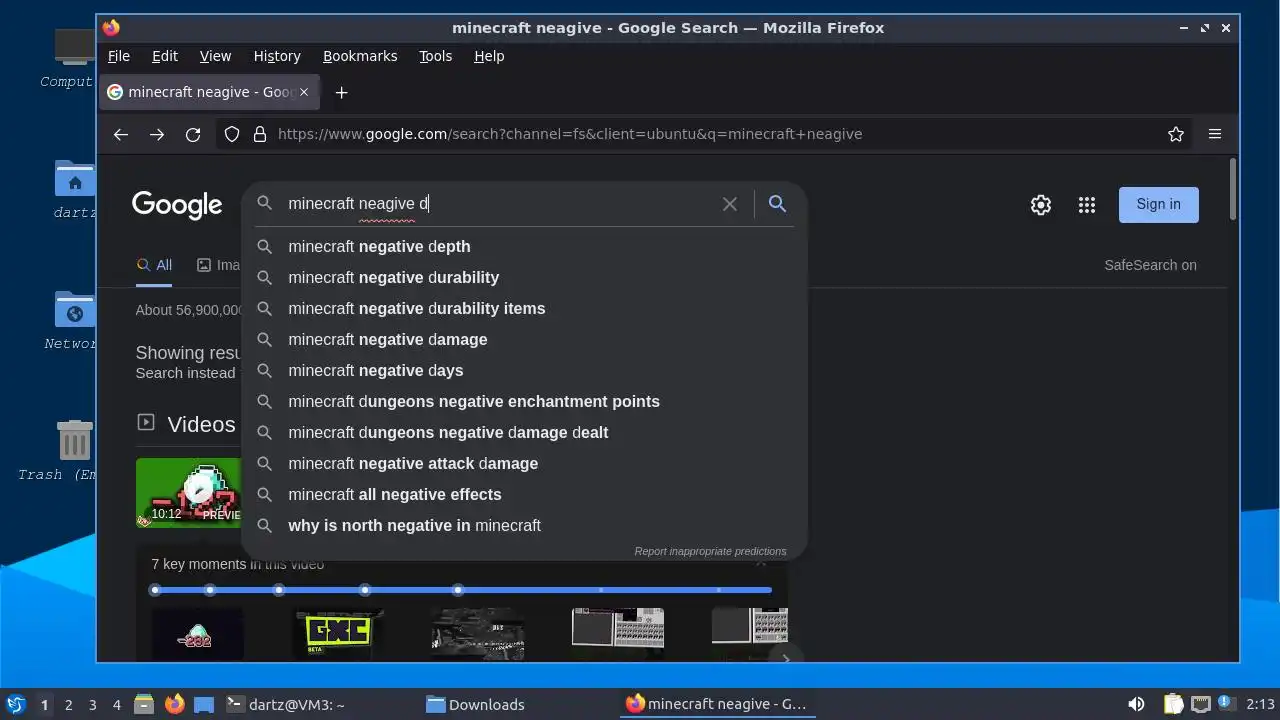Screen dimensions: 1280x720
Task: Click the Sign in button
Action: tap(1159, 204)
